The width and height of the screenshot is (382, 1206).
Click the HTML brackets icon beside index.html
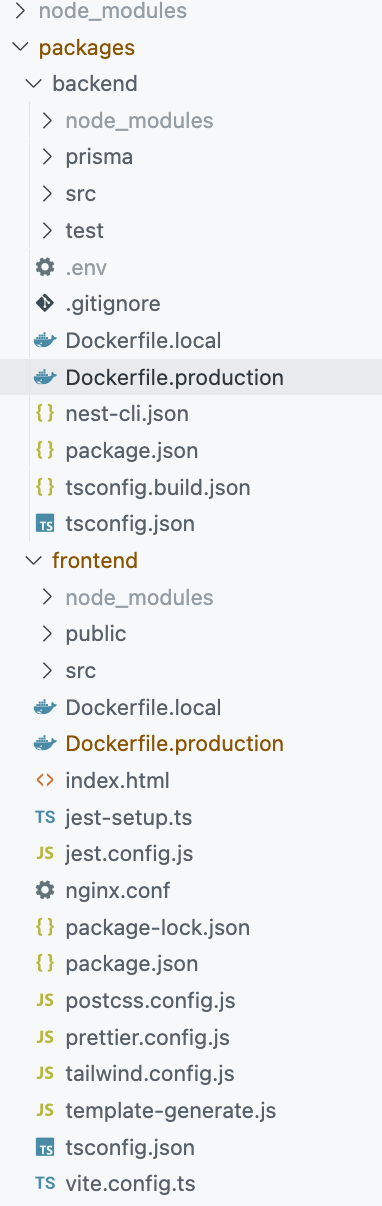[x=45, y=780]
